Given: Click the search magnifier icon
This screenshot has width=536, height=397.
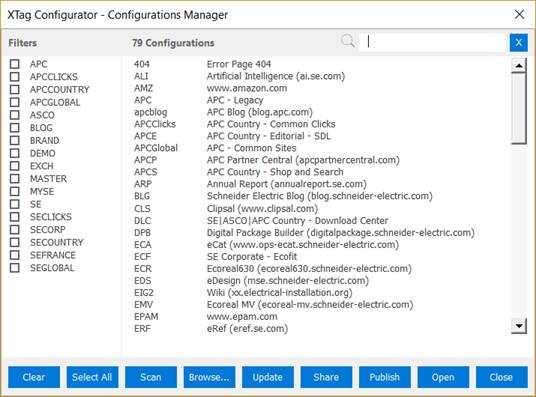Looking at the screenshot, I should pyautogui.click(x=348, y=41).
